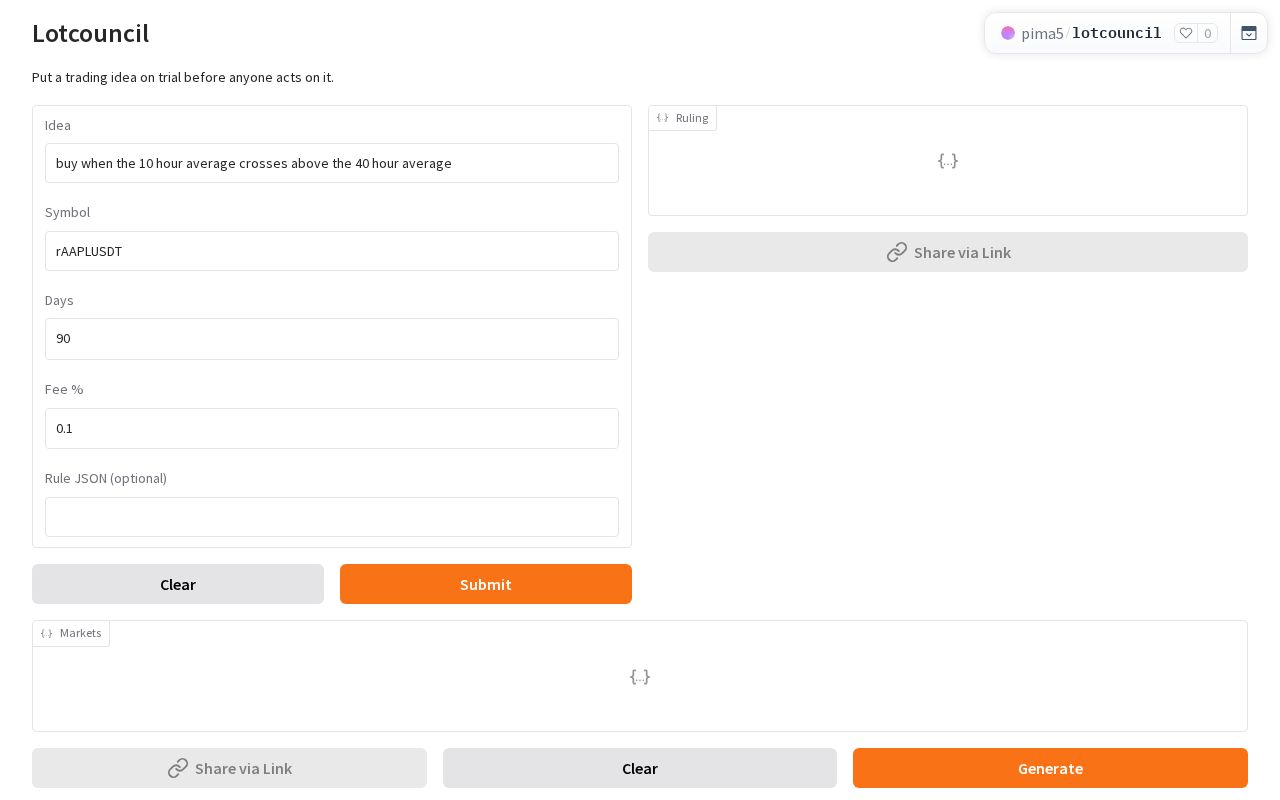Click the 'Fee %' label
1280x800 pixels.
(64, 389)
